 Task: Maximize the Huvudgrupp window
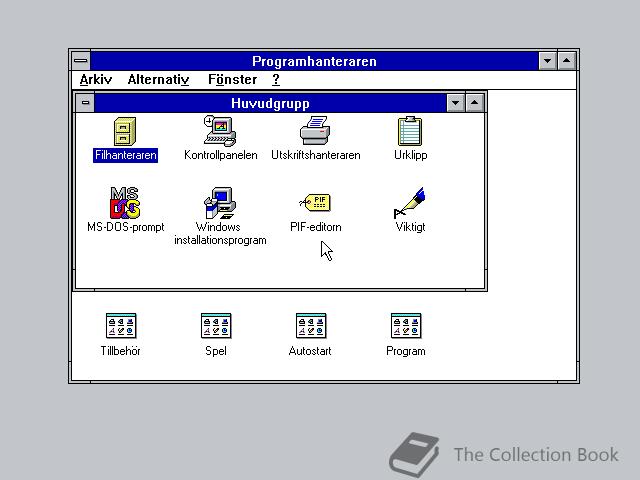475,103
